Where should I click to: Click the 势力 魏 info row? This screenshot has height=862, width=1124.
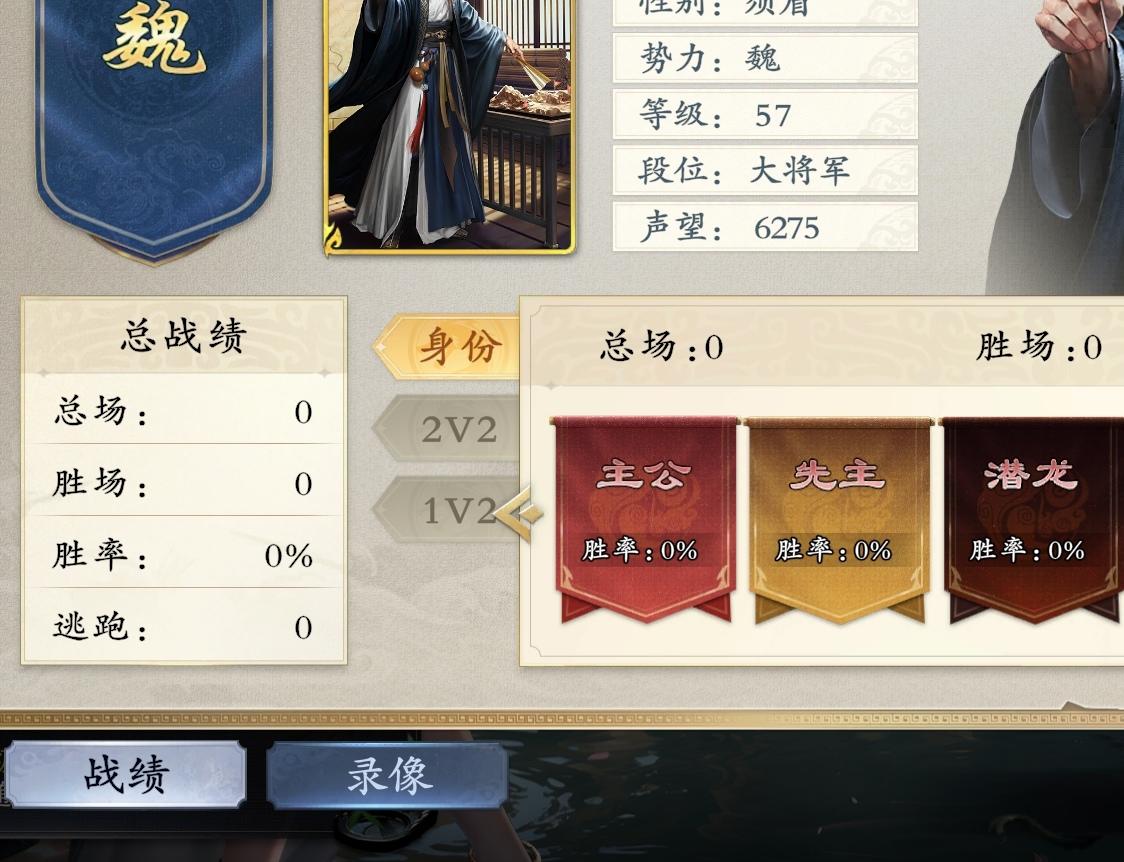coord(765,57)
